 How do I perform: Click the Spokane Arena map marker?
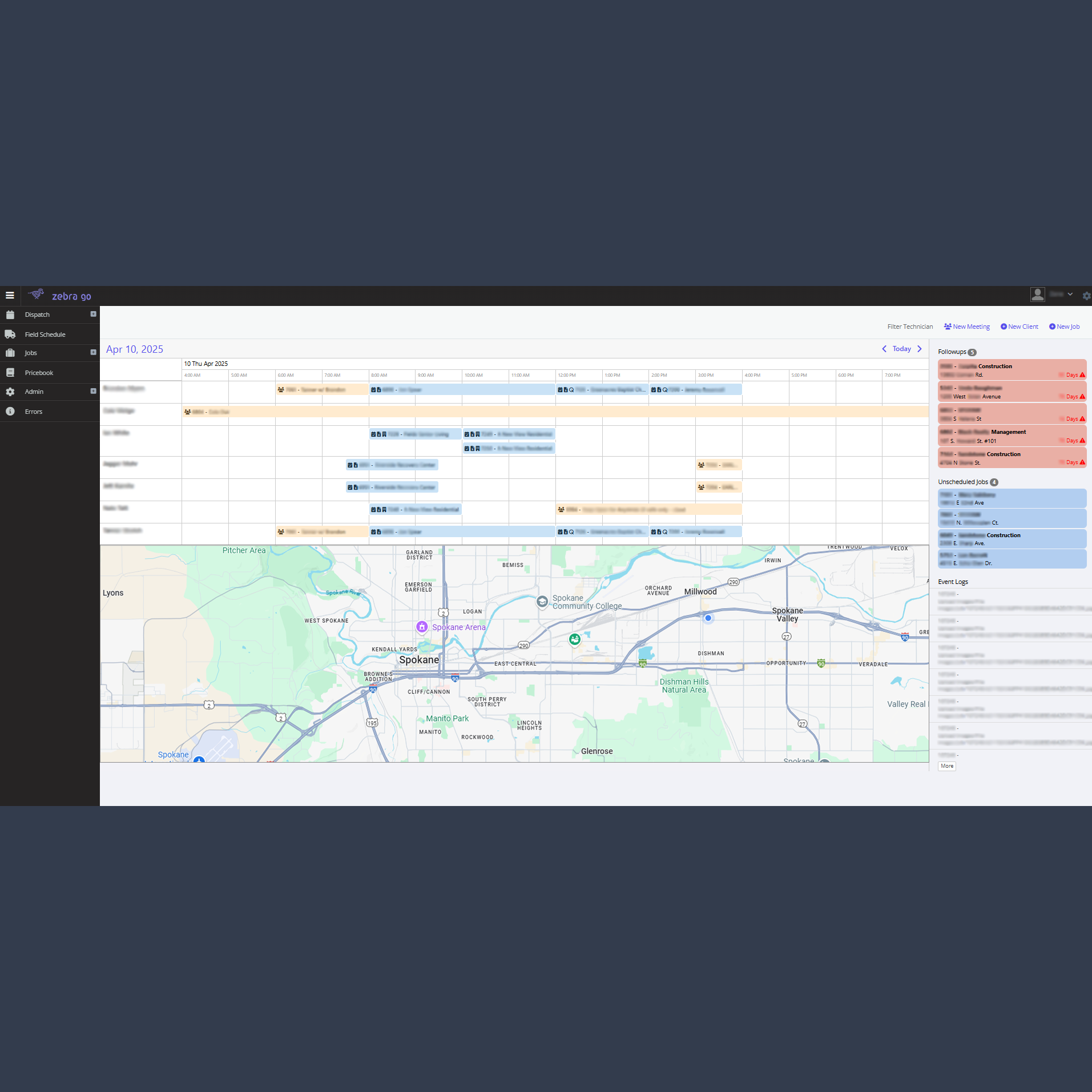pos(422,627)
